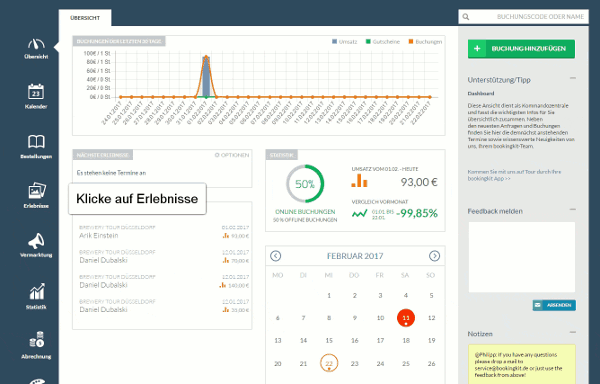This screenshot has width=600, height=384.
Task: Select February 4 in the calendar
Action: pyautogui.click(x=406, y=295)
